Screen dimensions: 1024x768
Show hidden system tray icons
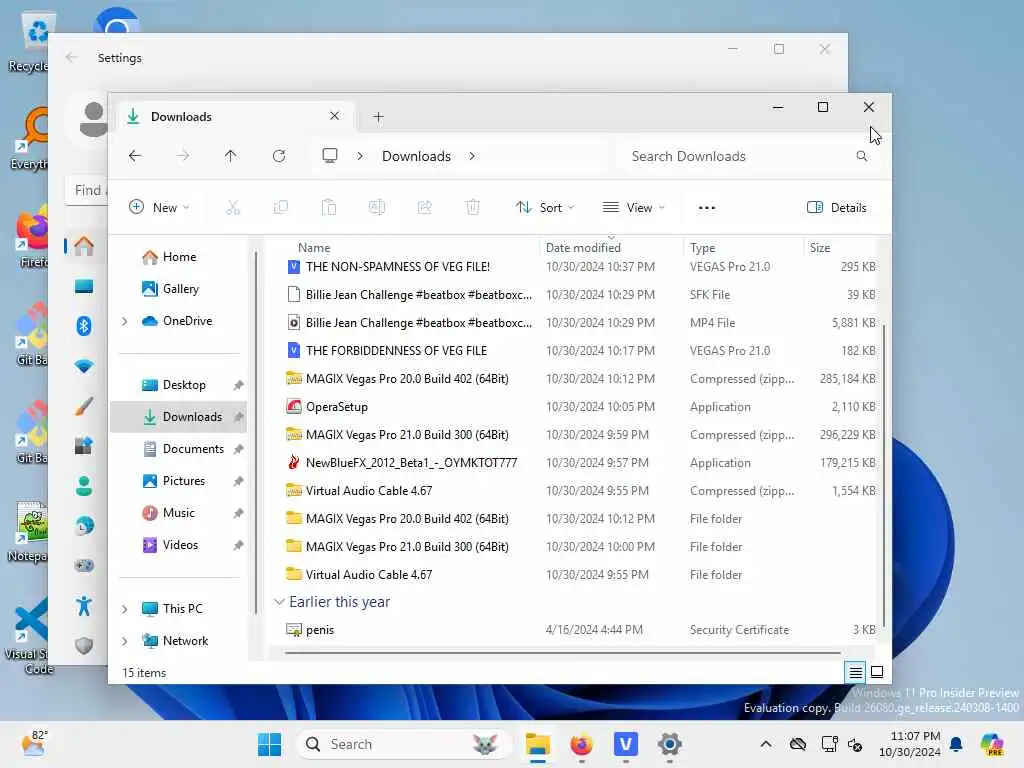click(766, 744)
